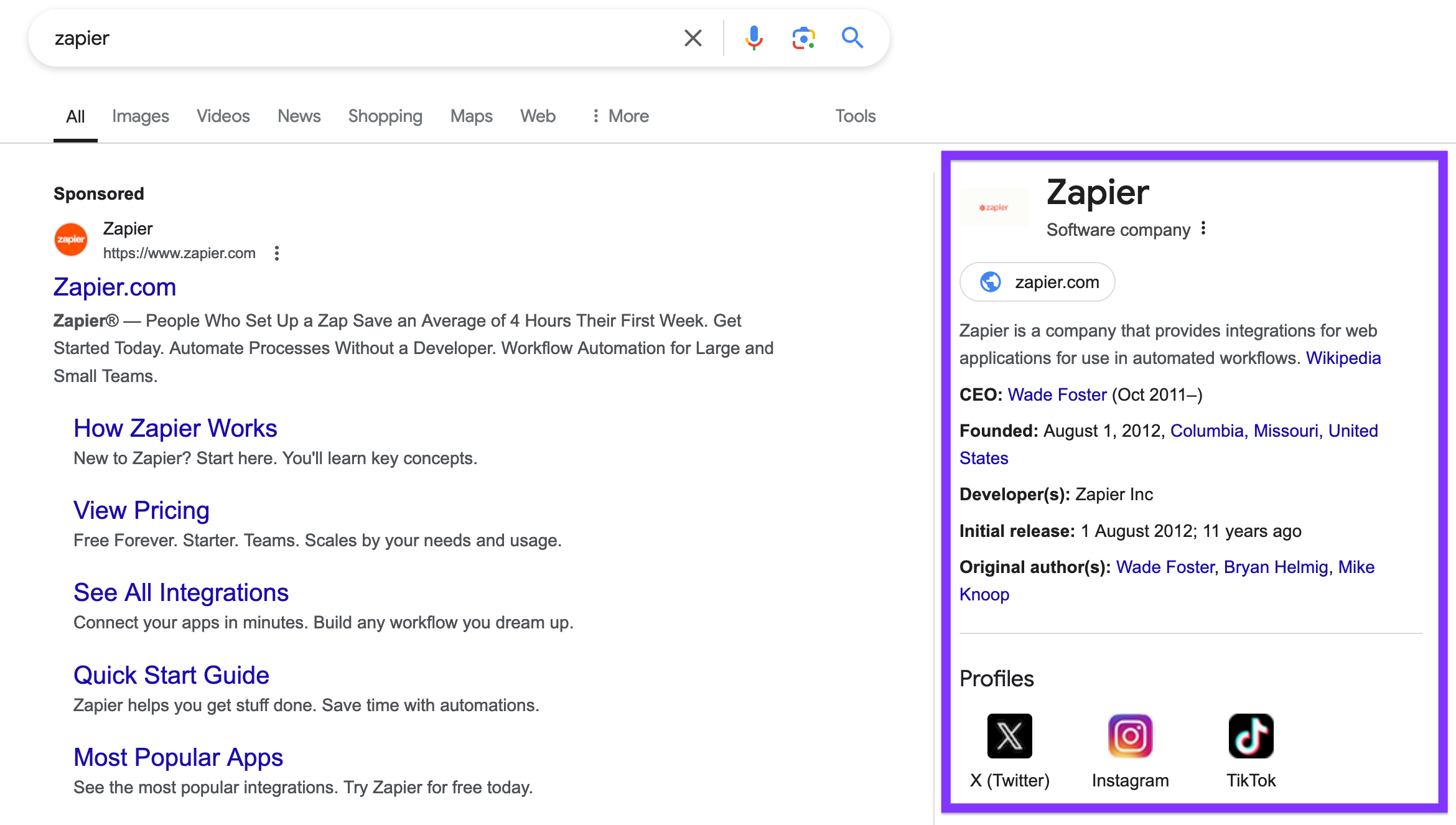Click the orange Zapier ad favicon

click(71, 240)
